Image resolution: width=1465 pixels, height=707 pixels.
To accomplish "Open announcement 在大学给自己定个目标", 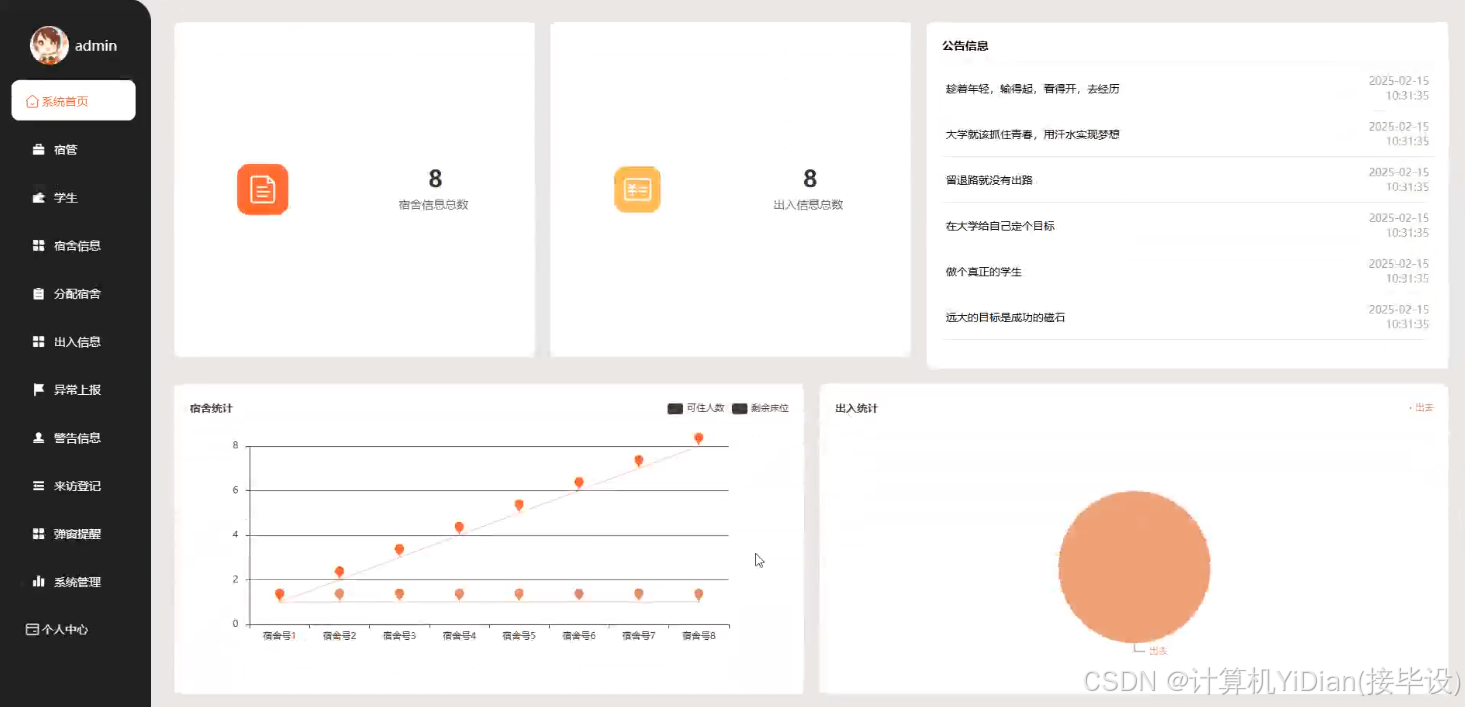I will pyautogui.click(x=1000, y=226).
